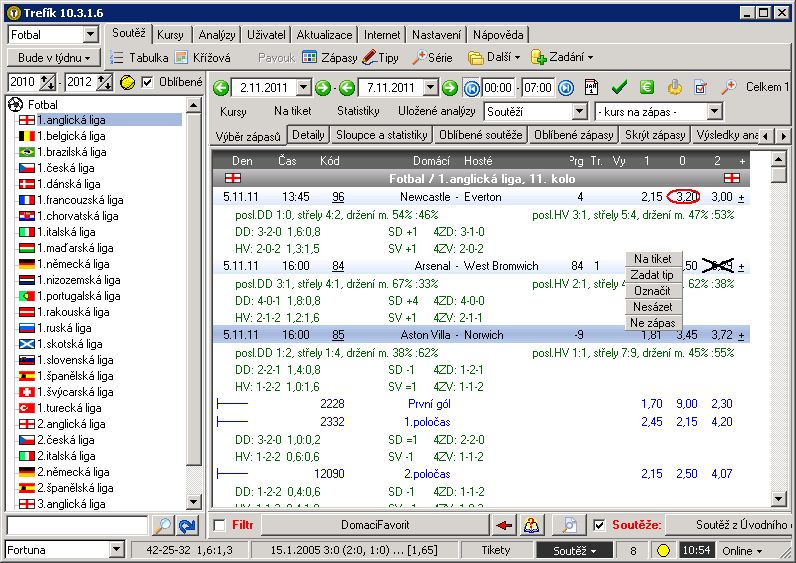Click the Detaily button

(x=308, y=135)
